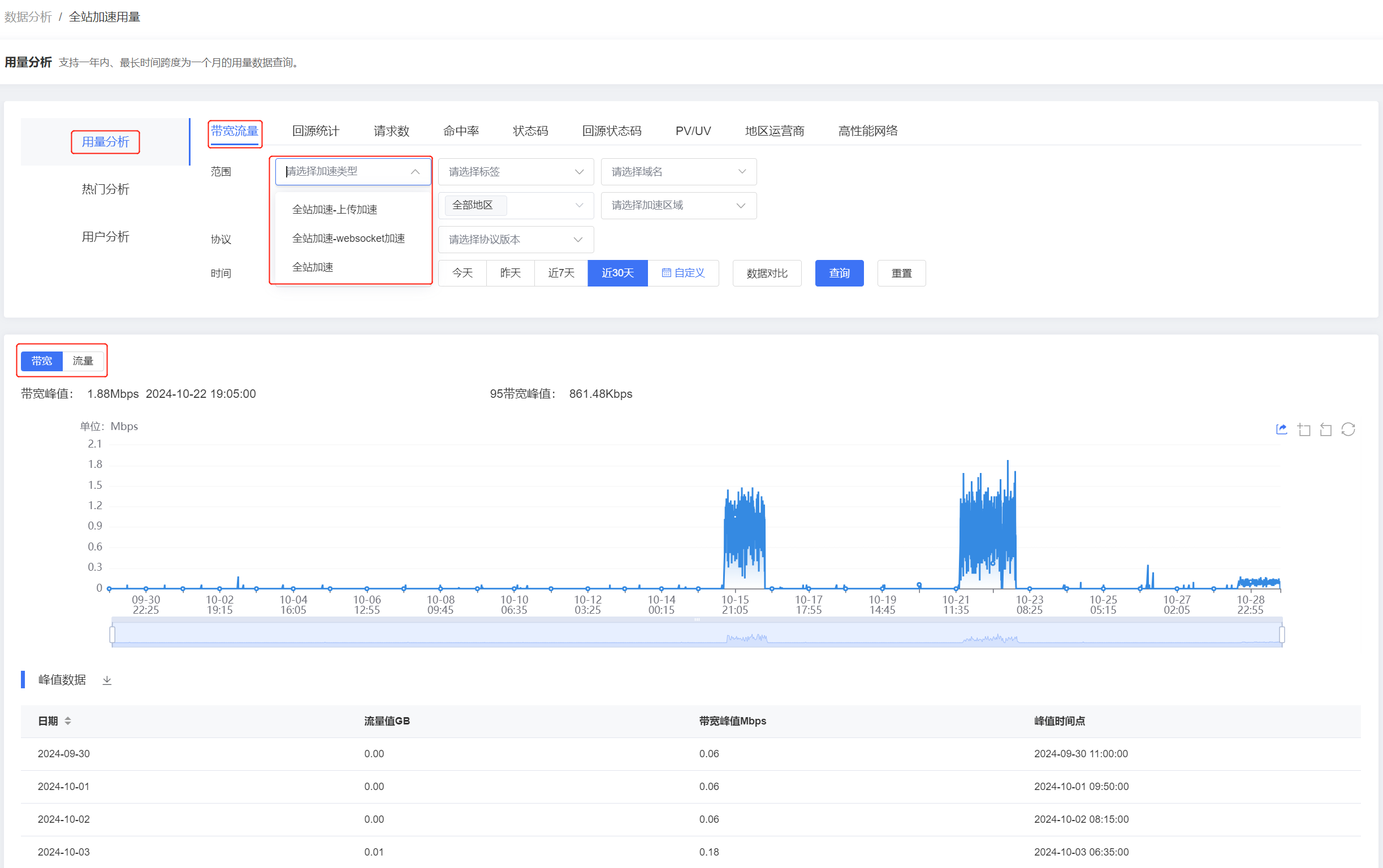Open the 请选择域名 dropdown

(678, 172)
